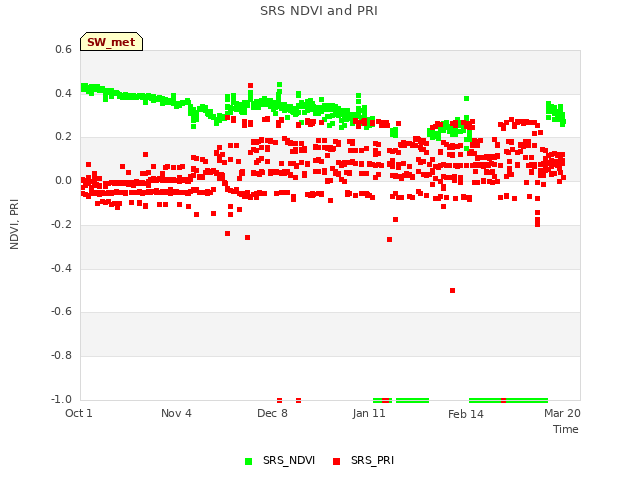Click the Jan 11 x-axis tick label
The height and width of the screenshot is (480, 640).
click(x=369, y=413)
